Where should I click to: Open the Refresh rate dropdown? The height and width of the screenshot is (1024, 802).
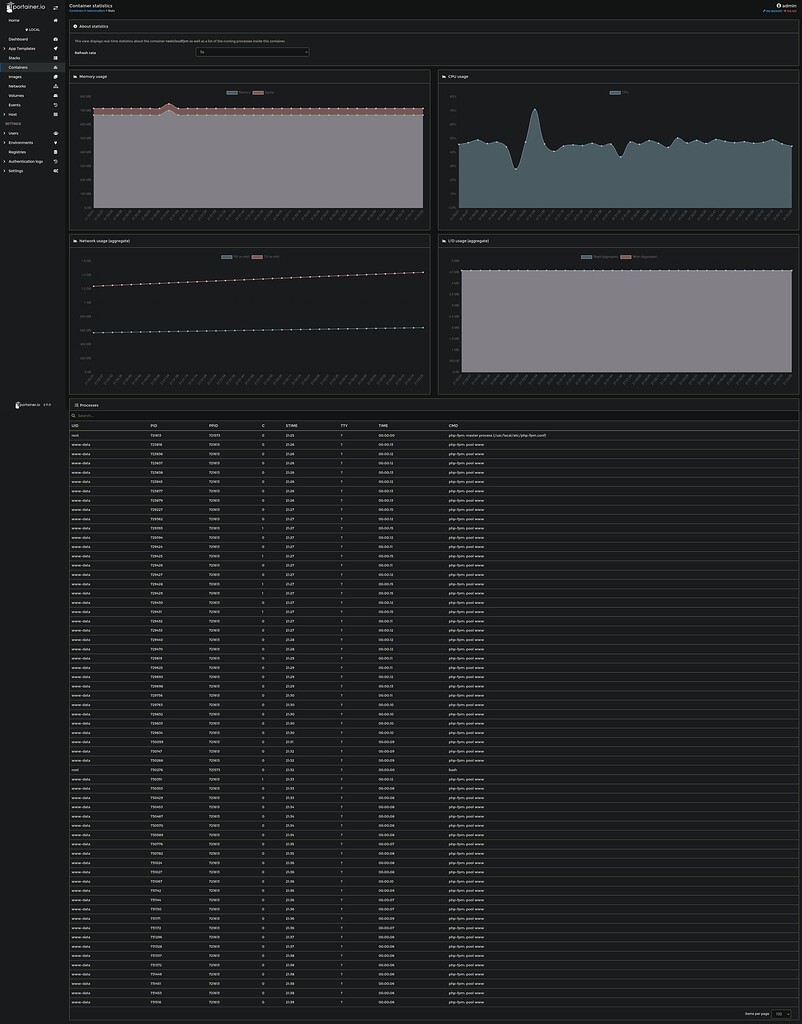click(x=252, y=52)
